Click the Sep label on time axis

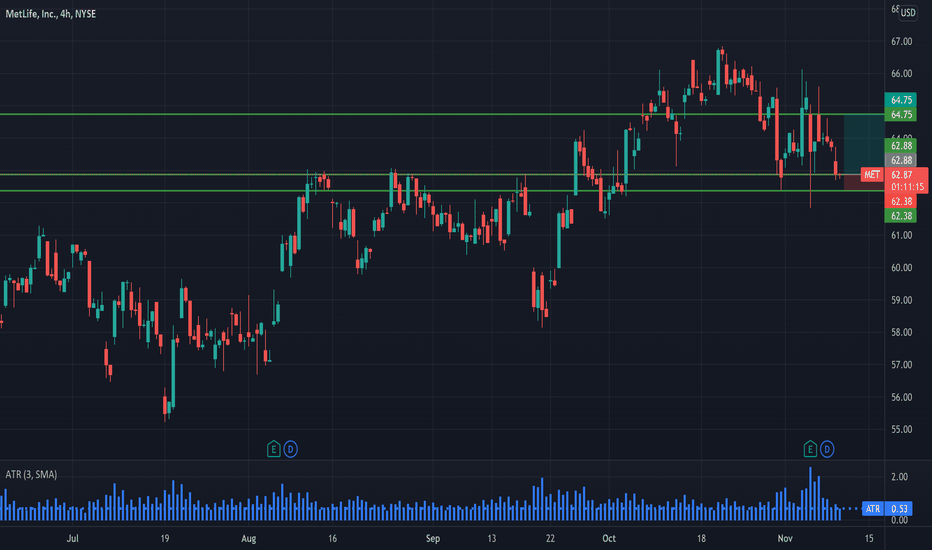click(433, 538)
